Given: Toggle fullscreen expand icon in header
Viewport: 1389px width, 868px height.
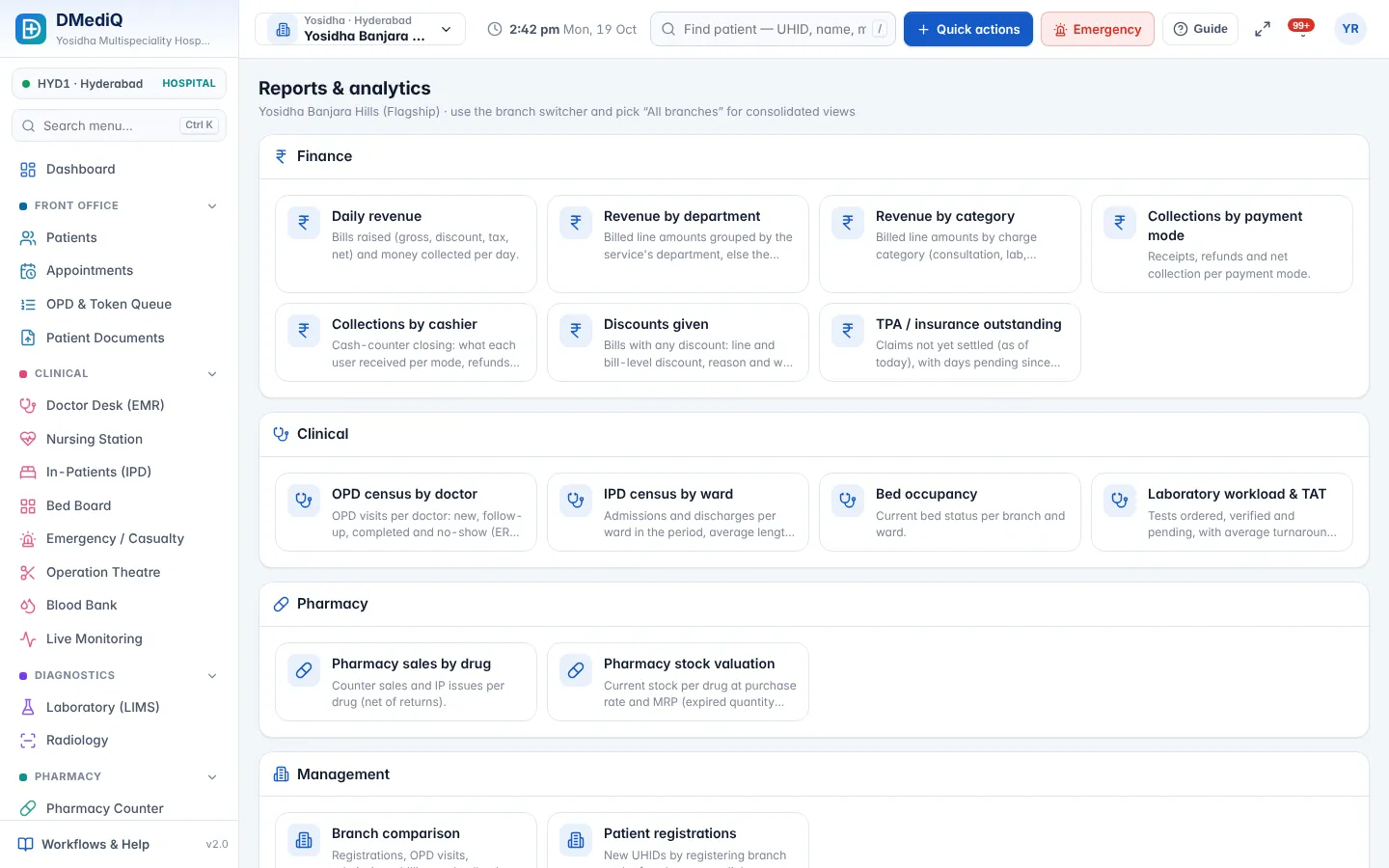Looking at the screenshot, I should point(1262,29).
